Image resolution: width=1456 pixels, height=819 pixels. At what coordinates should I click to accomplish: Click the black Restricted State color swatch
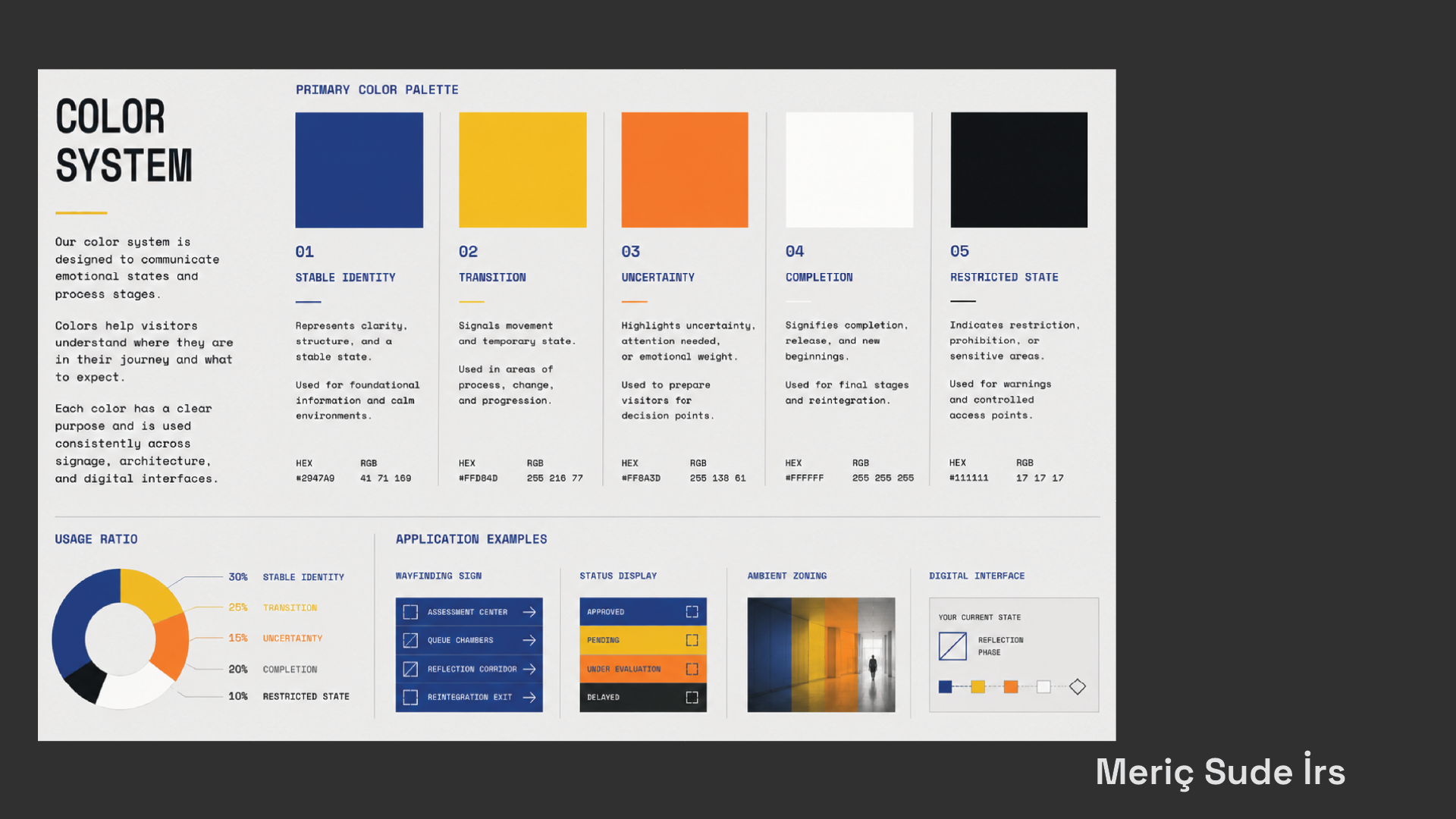1019,170
